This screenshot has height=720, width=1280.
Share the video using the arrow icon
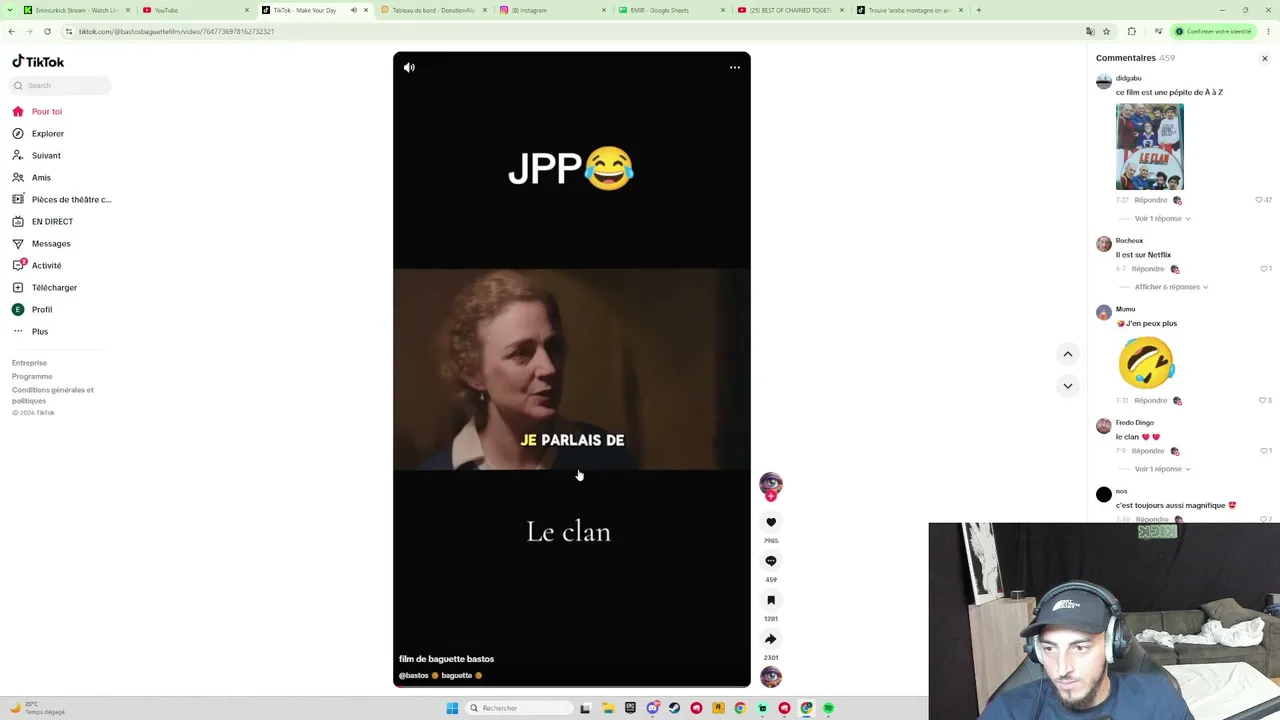point(771,639)
